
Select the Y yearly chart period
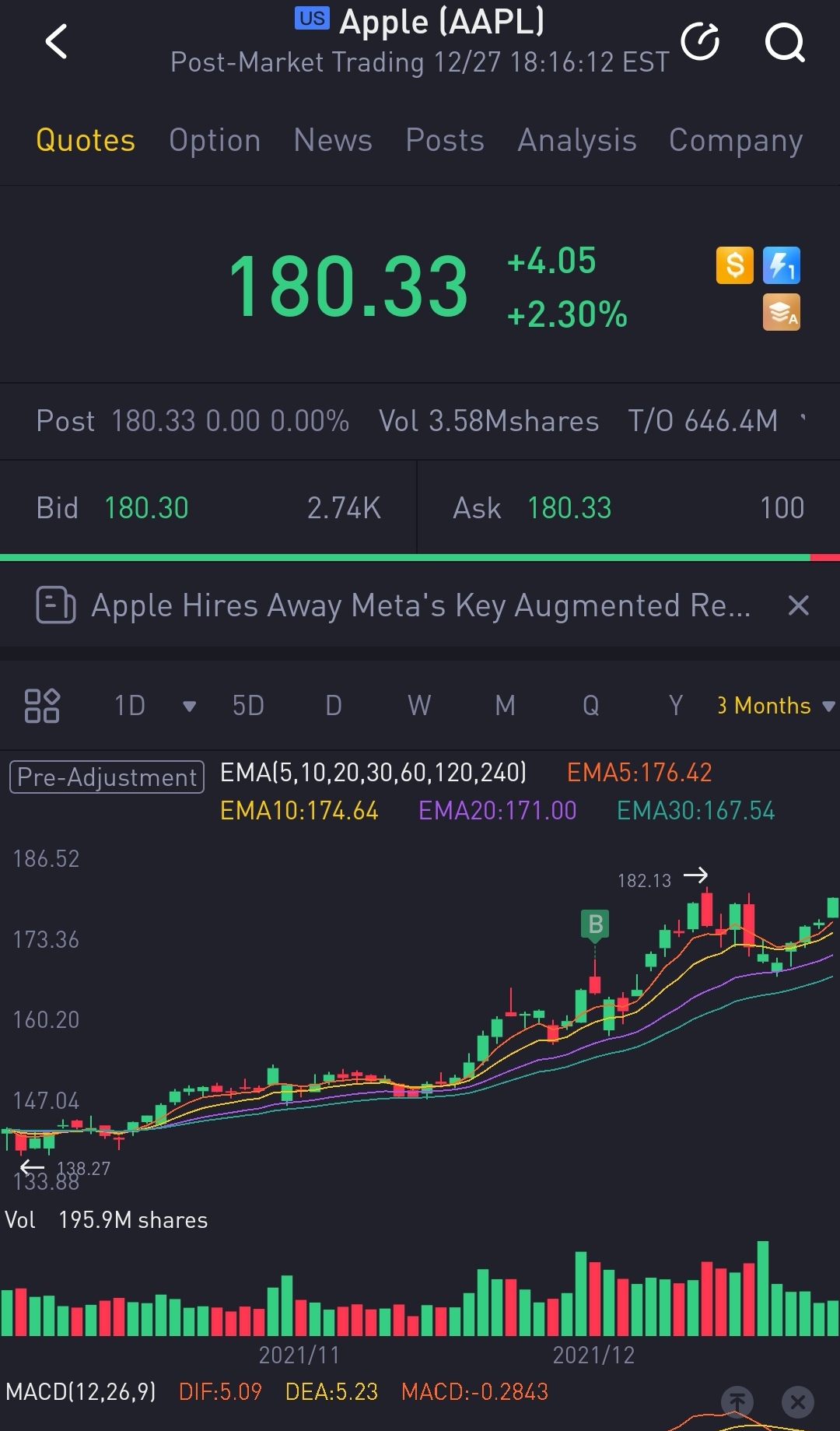pos(676,706)
